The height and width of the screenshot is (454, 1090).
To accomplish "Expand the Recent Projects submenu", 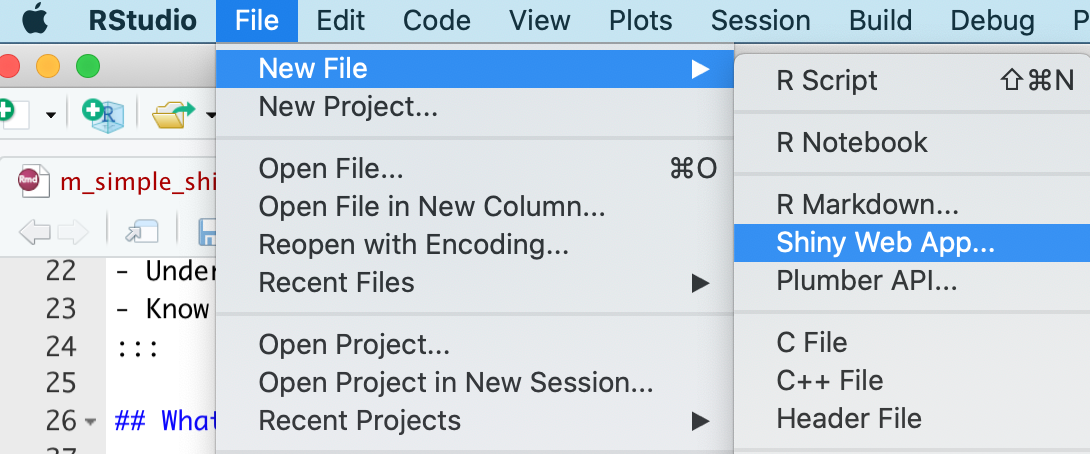I will [699, 421].
